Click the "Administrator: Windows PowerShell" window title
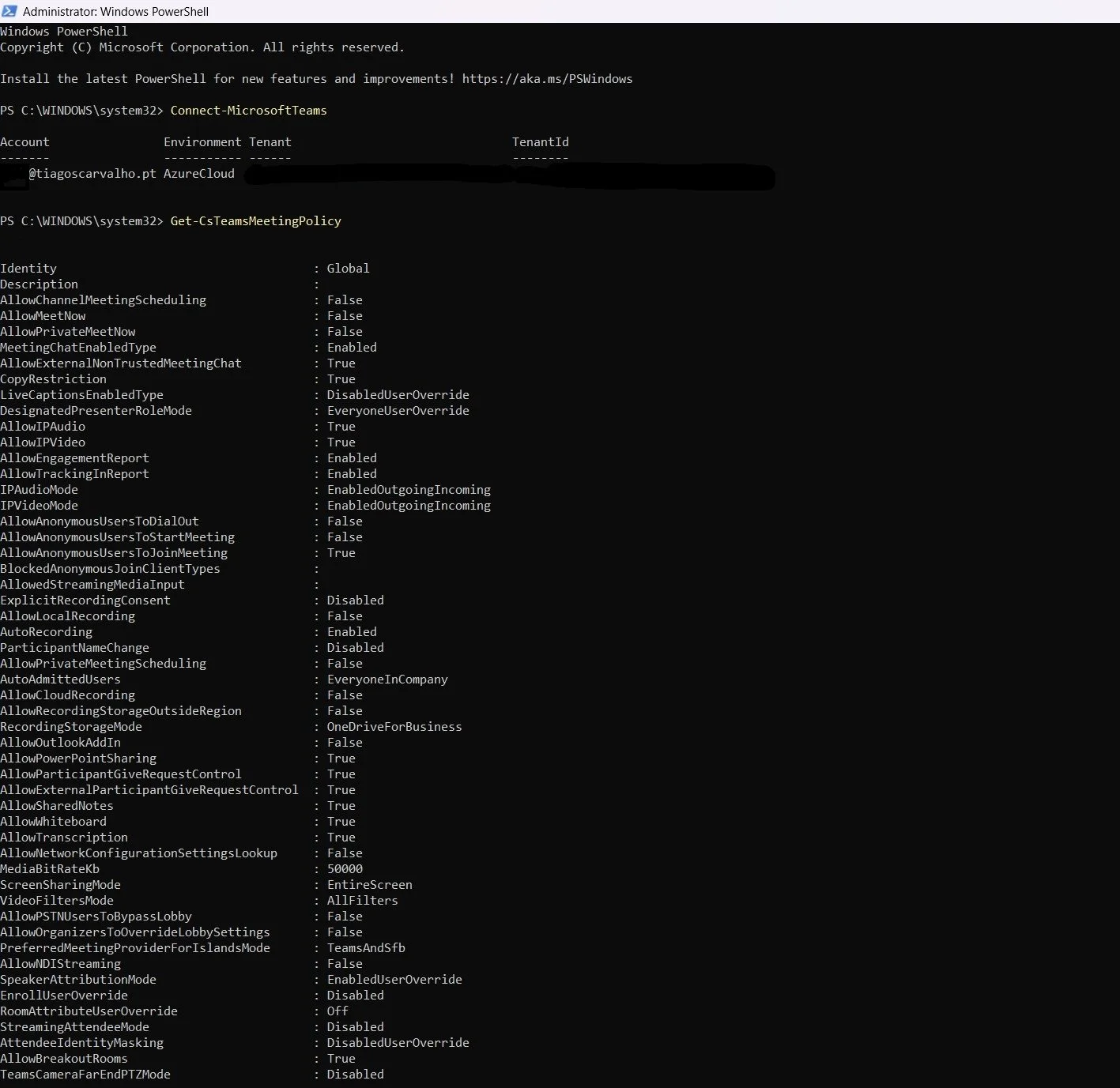Image resolution: width=1120 pixels, height=1088 pixels. tap(115, 12)
